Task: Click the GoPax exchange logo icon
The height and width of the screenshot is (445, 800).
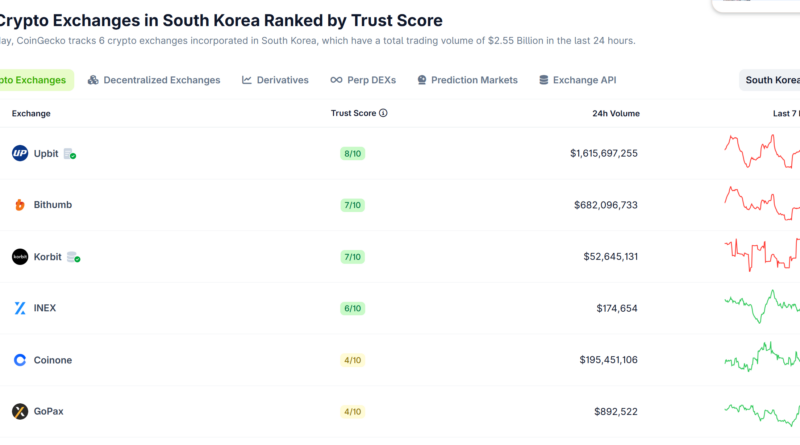Action: (x=20, y=412)
